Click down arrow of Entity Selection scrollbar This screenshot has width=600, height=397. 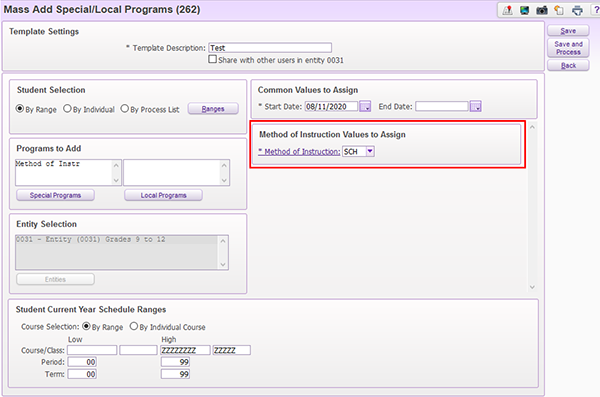click(x=223, y=265)
